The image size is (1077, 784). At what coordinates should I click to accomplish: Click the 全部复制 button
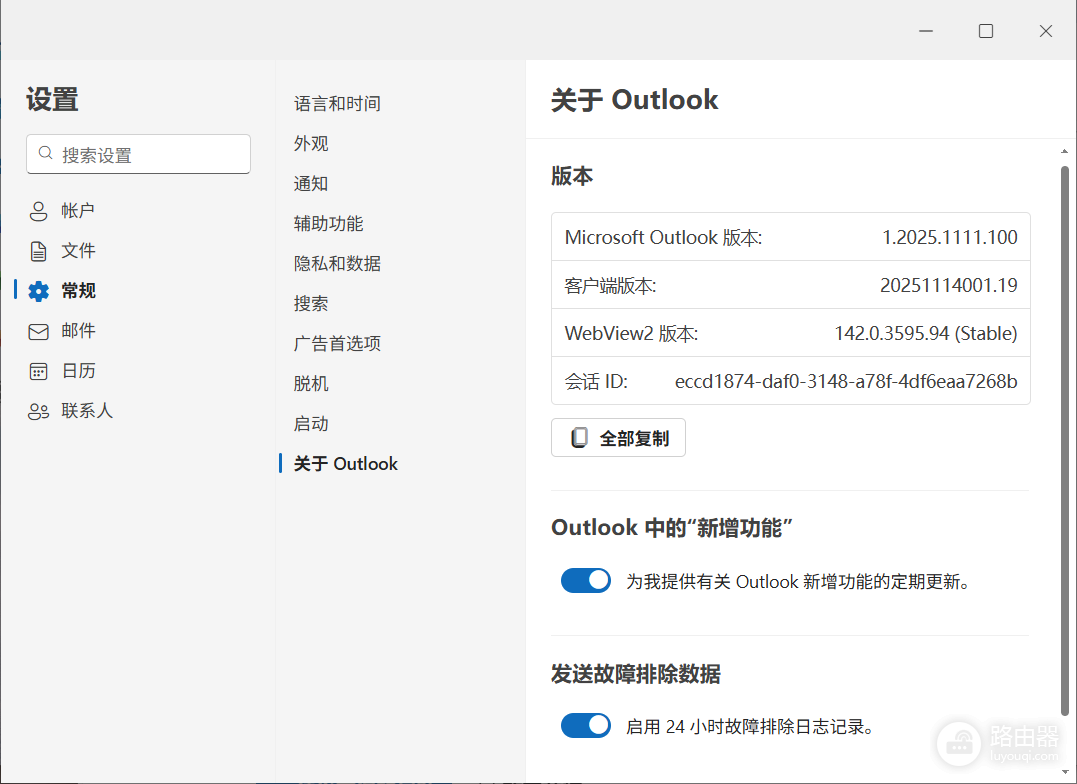click(x=618, y=438)
